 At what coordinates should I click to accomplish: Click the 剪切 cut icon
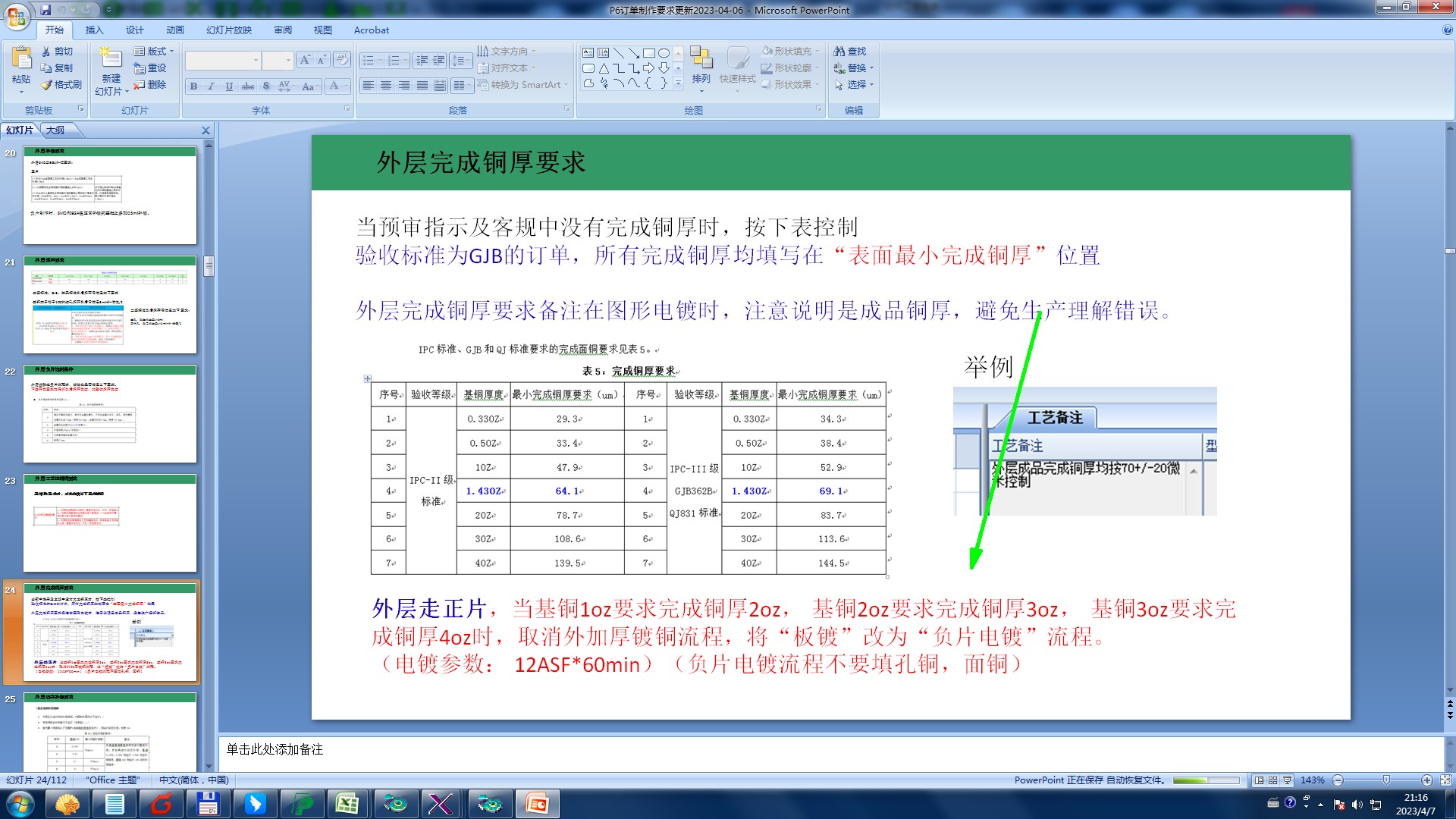click(47, 52)
